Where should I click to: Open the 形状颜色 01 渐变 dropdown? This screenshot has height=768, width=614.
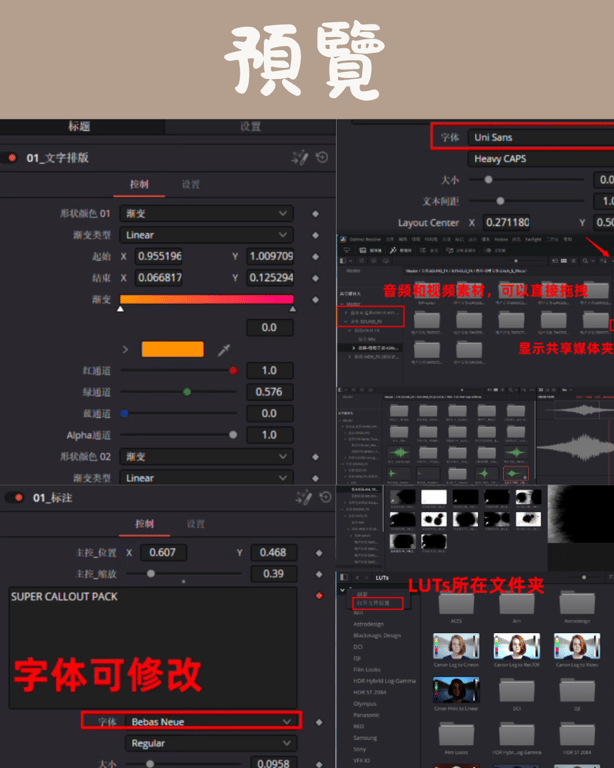point(207,214)
